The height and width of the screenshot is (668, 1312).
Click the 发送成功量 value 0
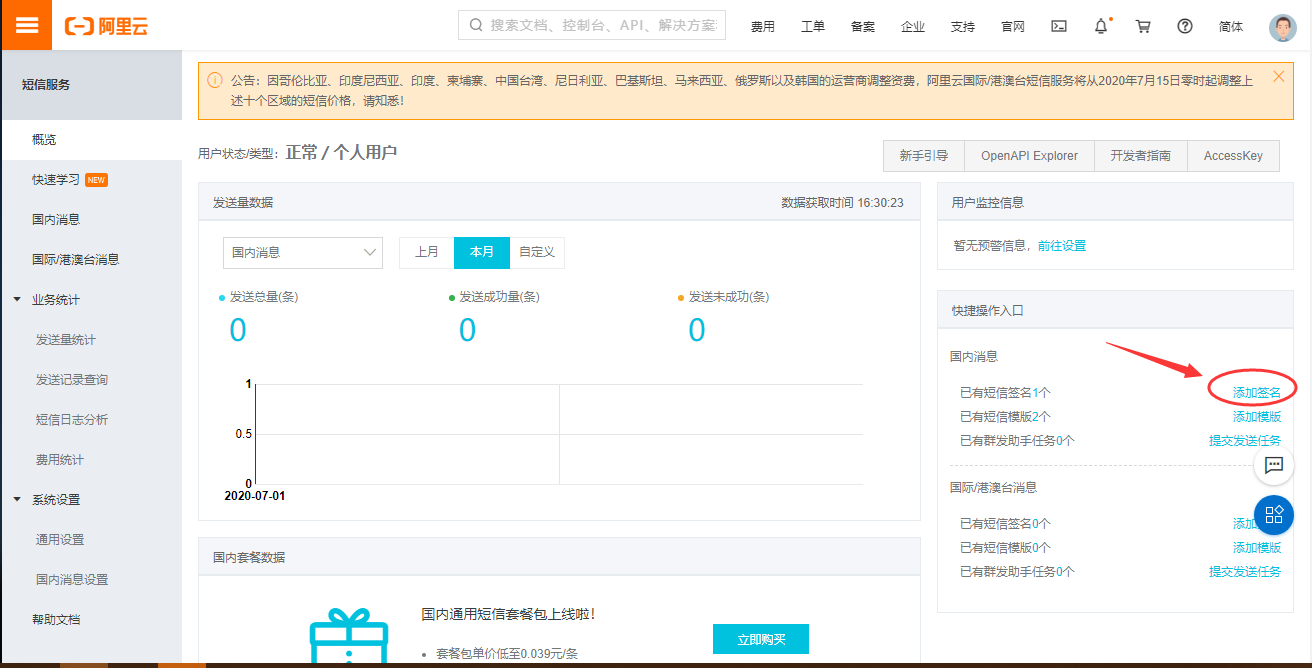click(467, 330)
